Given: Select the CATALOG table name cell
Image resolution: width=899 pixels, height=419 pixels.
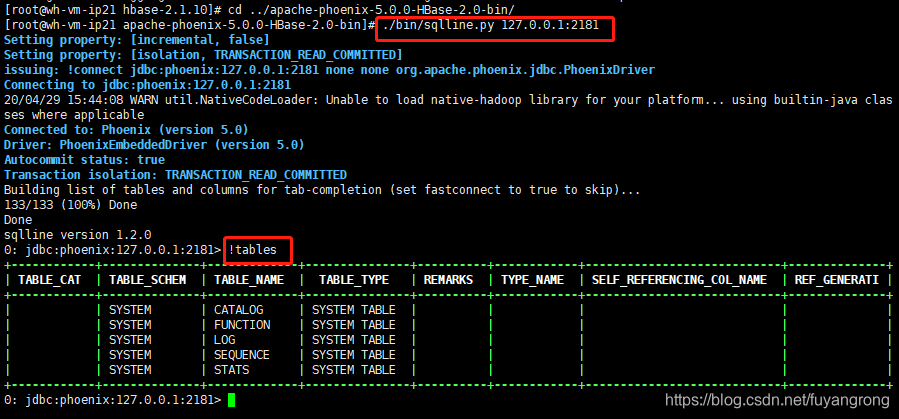Looking at the screenshot, I should (x=239, y=310).
